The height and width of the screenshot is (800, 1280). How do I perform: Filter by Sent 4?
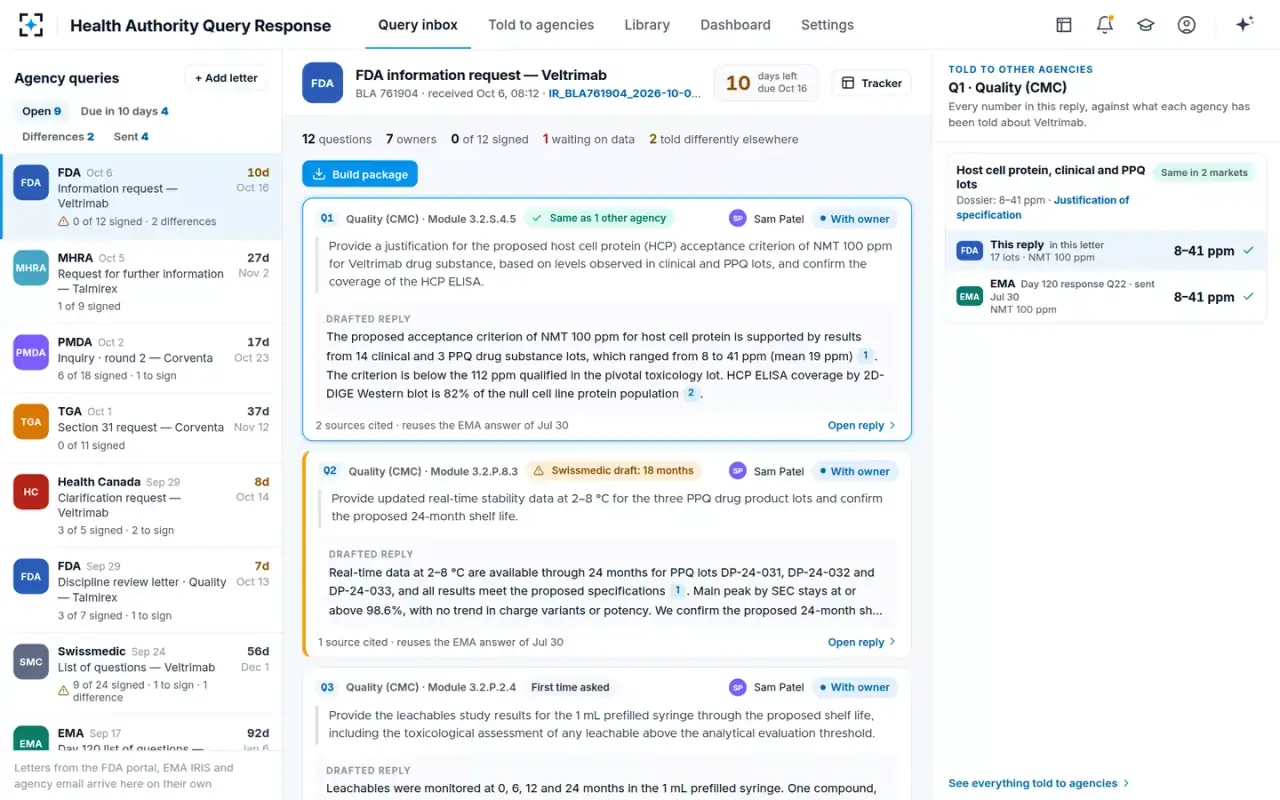click(131, 137)
